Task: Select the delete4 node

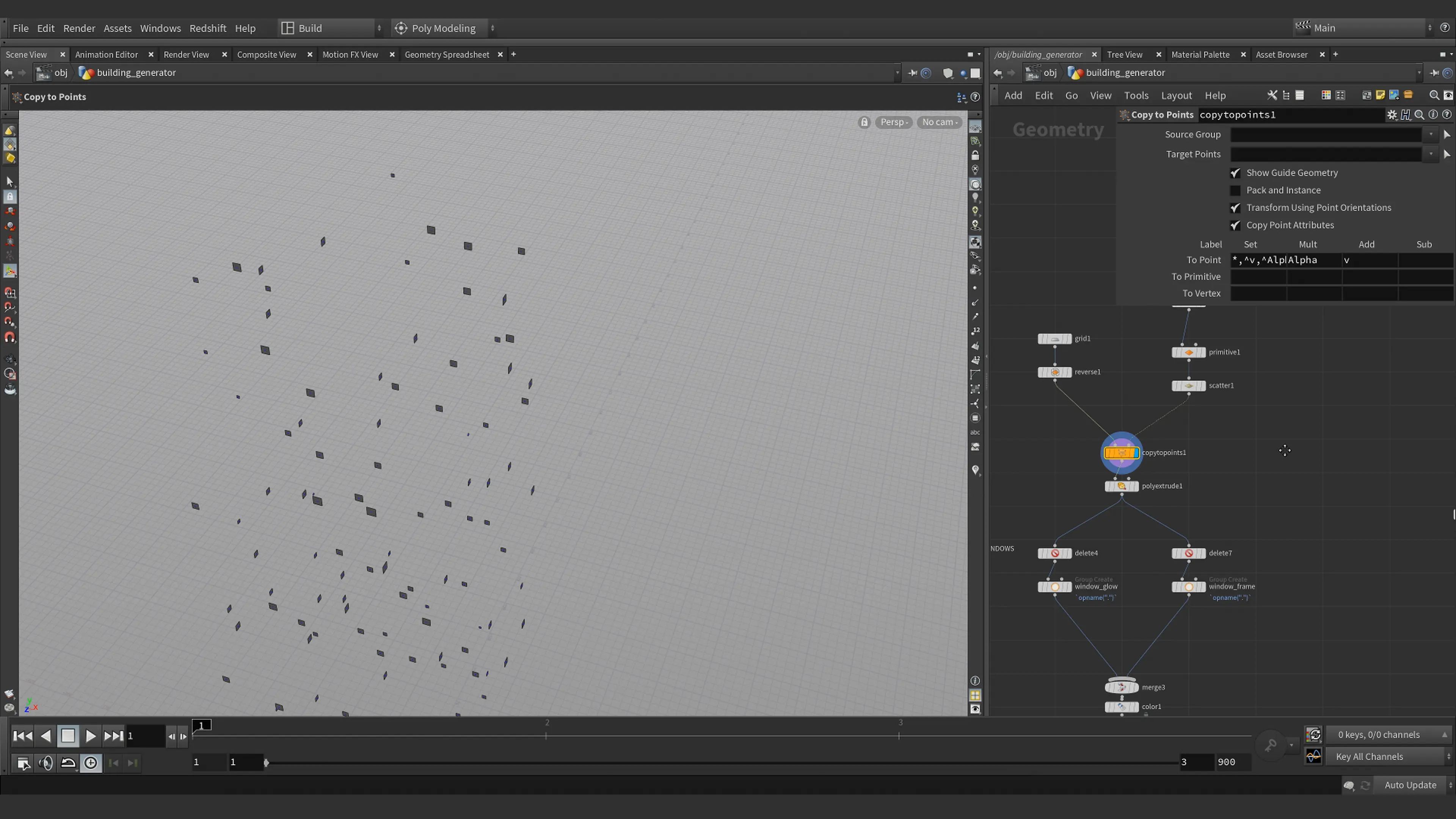Action: point(1055,553)
